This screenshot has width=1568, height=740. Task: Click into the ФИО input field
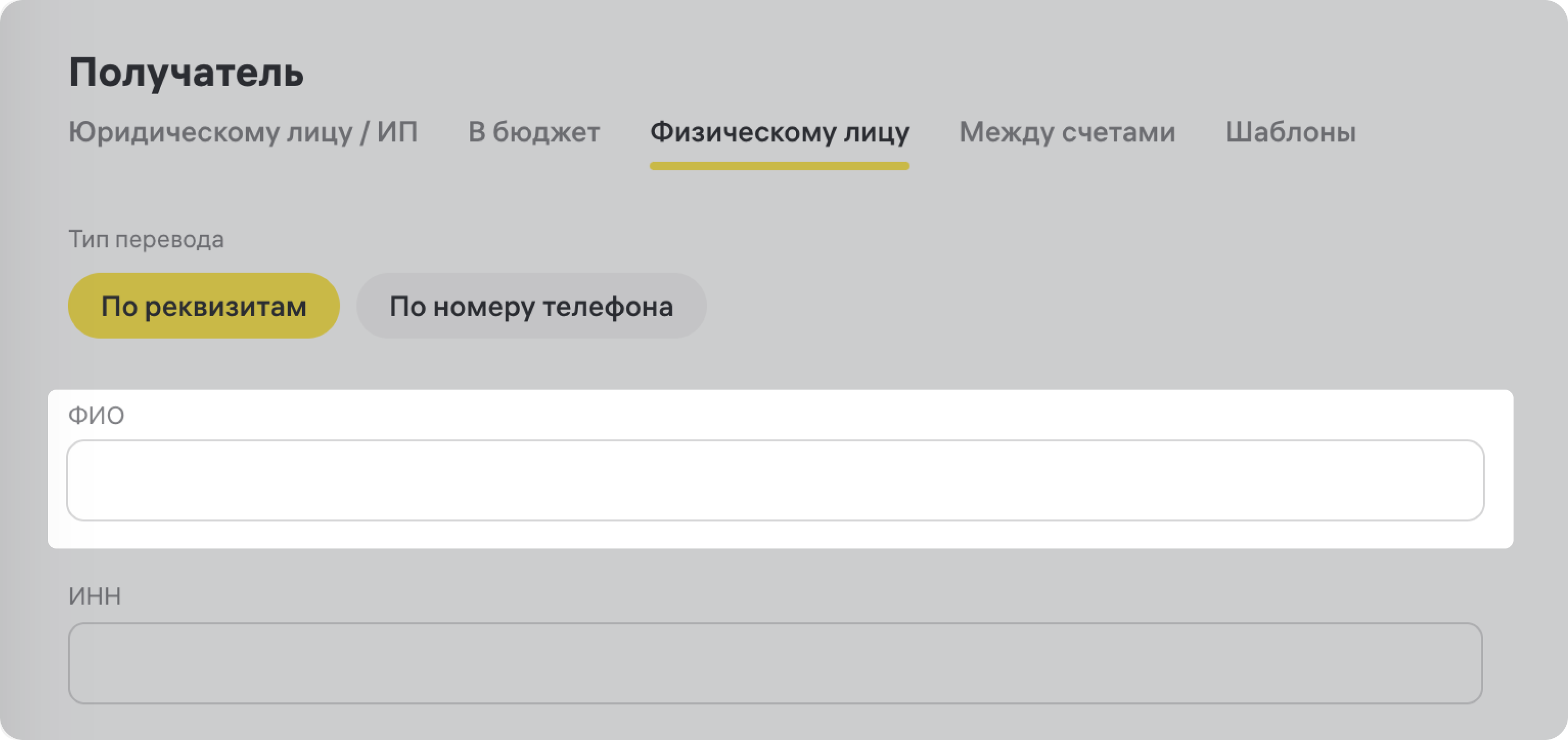775,480
